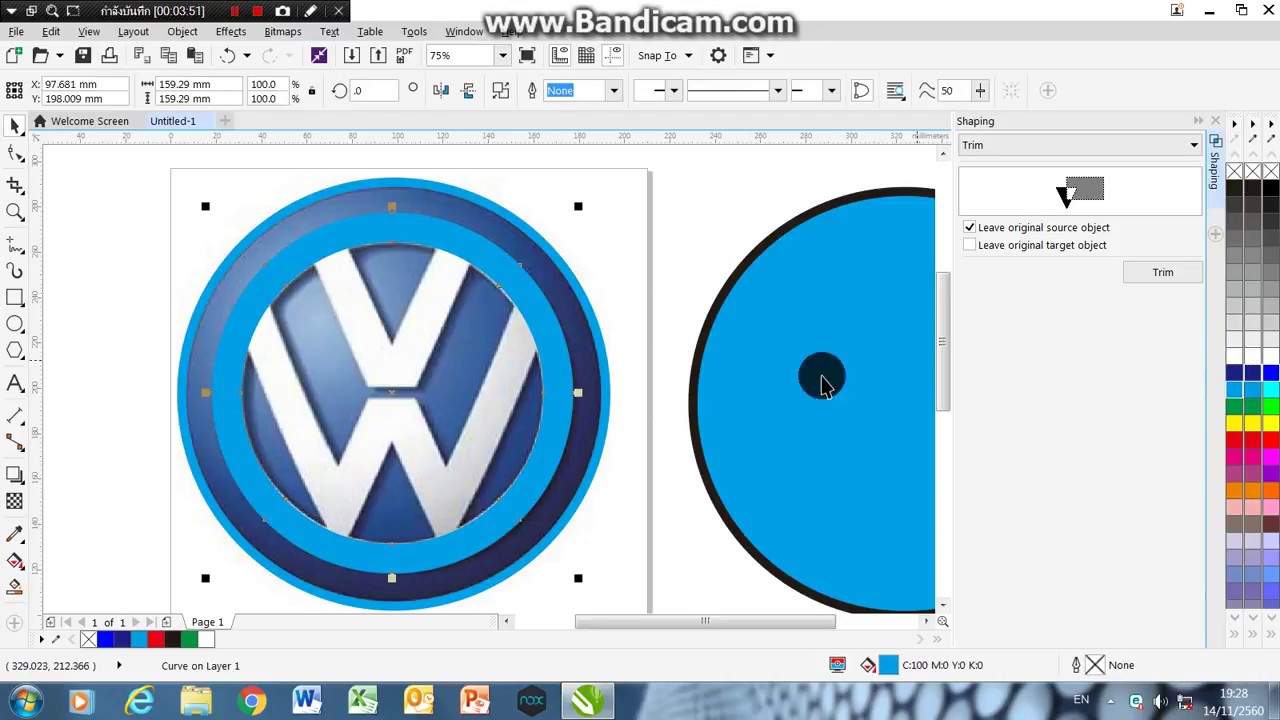Switch to the Welcome Screen tab
1280x720 pixels.
click(81, 121)
